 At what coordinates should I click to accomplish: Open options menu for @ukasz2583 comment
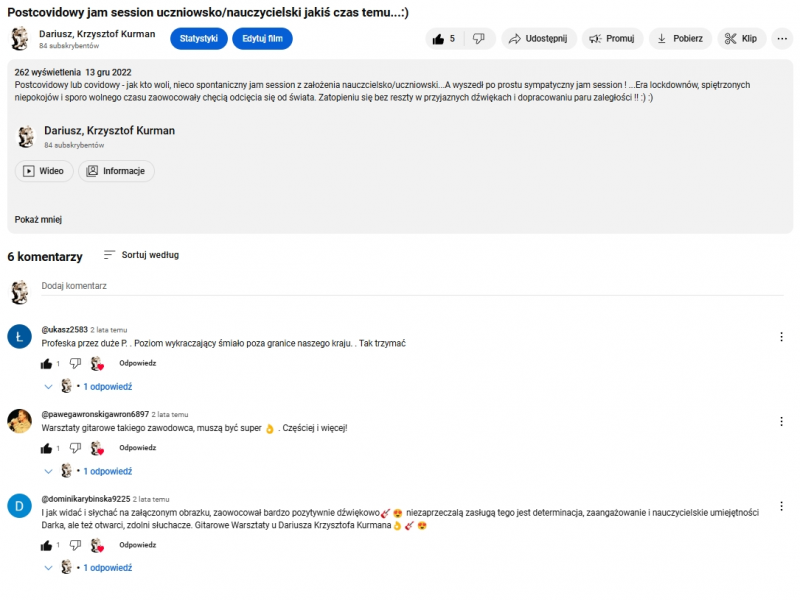click(781, 337)
